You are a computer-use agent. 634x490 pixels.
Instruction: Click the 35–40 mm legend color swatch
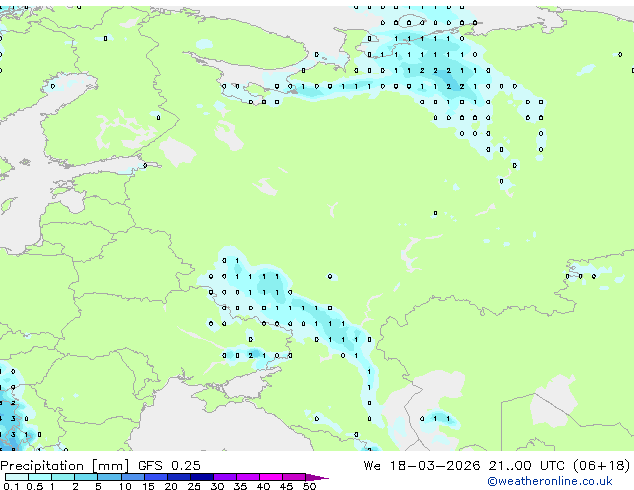pos(247,477)
